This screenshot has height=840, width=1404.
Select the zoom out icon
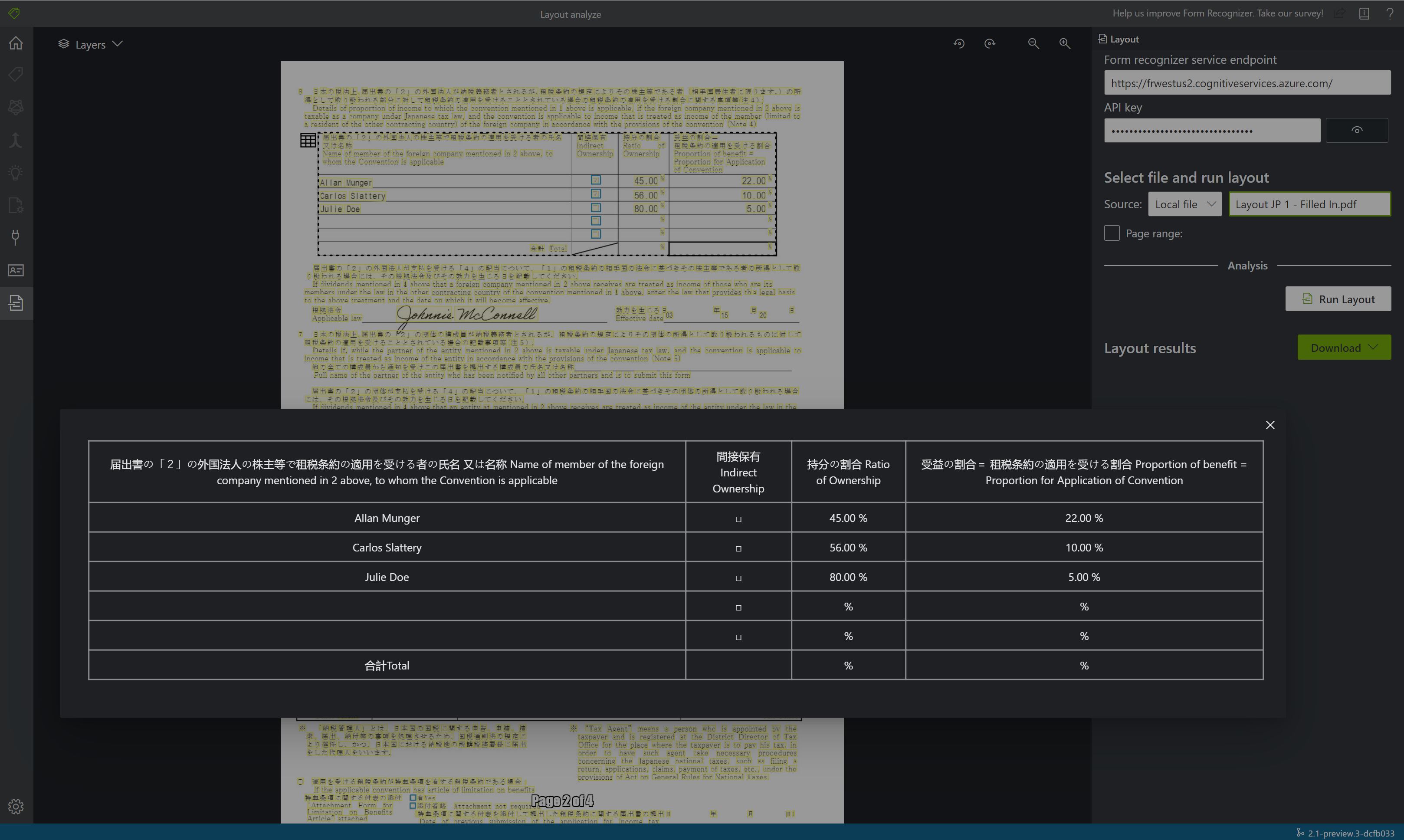click(x=1034, y=42)
